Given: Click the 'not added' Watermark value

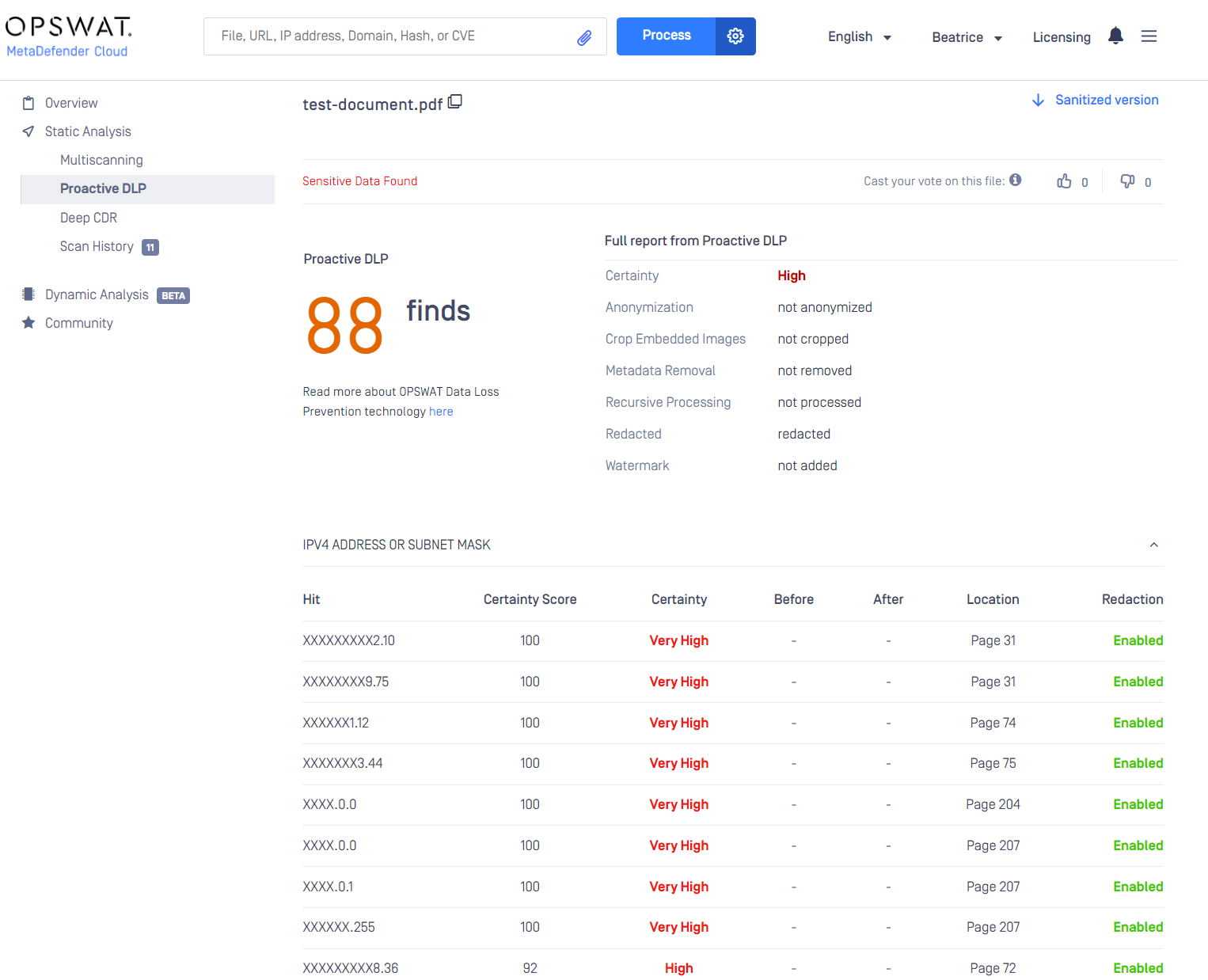Looking at the screenshot, I should point(807,465).
